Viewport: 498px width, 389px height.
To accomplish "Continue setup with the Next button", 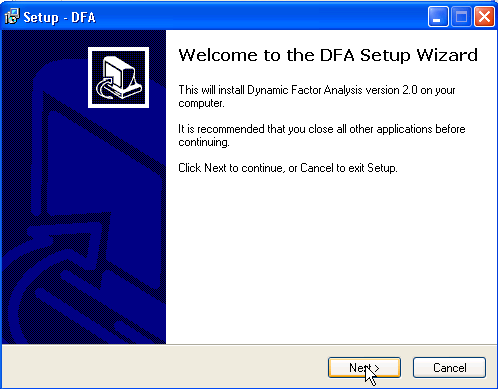I will [x=364, y=368].
